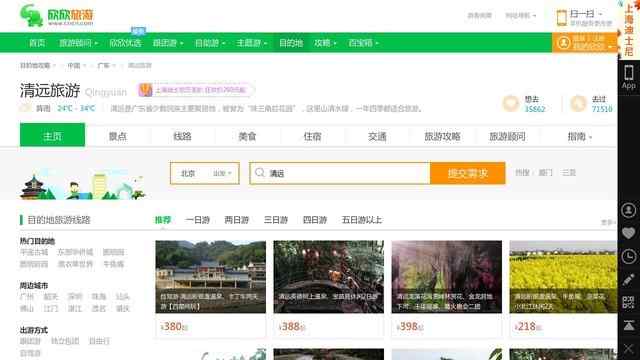Click the back-to-top arrow icon
The height and width of the screenshot is (360, 640).
629,325
